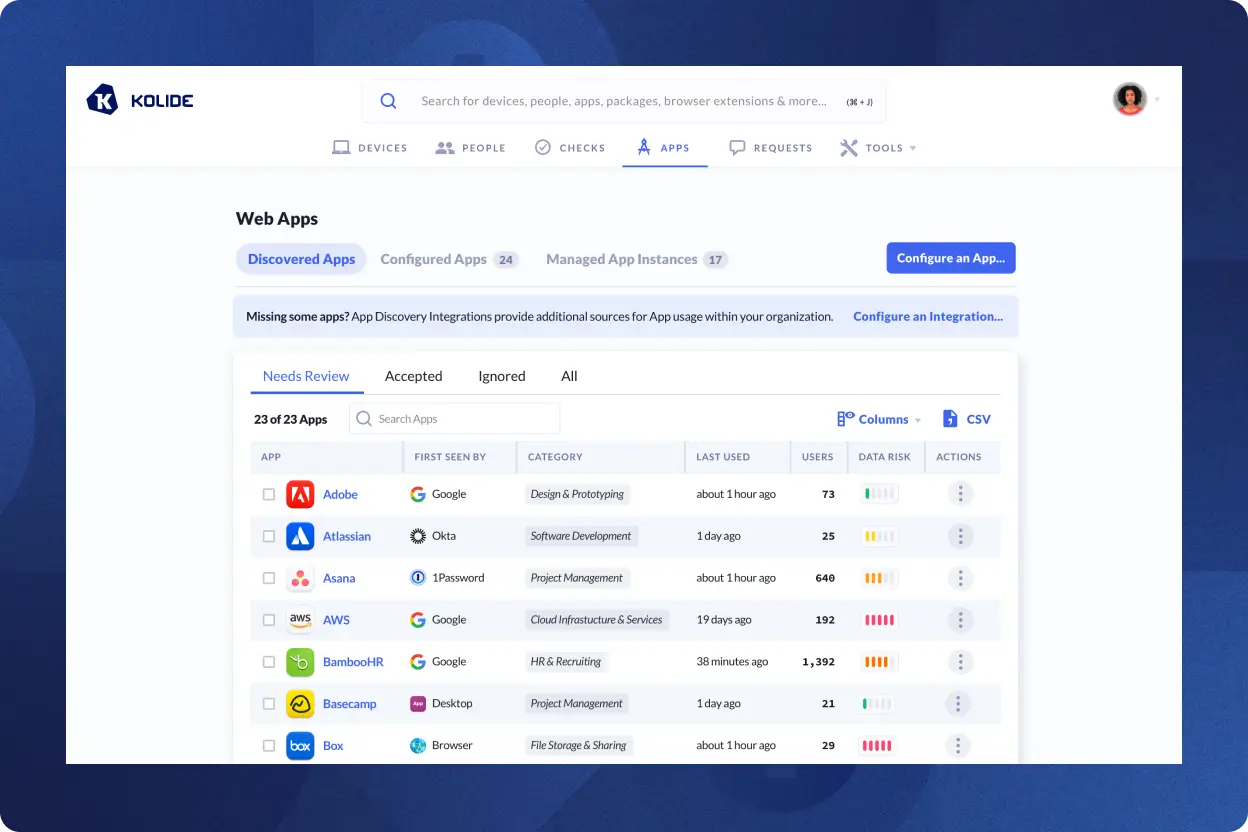The image size is (1248, 832).
Task: Switch to the Managed App Instances tab
Action: click(x=636, y=259)
